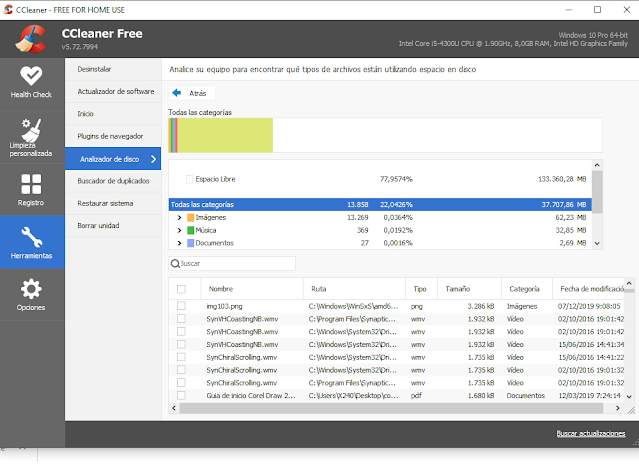Open the Inicio tool

tap(113, 114)
